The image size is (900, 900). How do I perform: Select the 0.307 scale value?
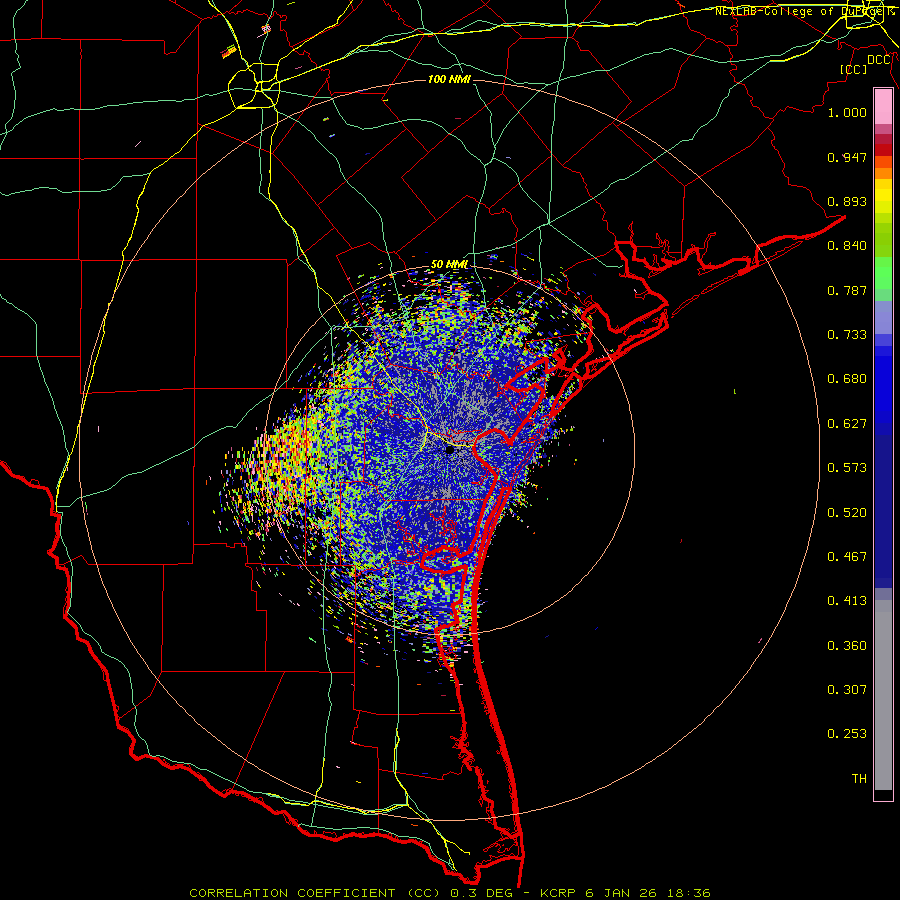click(847, 690)
